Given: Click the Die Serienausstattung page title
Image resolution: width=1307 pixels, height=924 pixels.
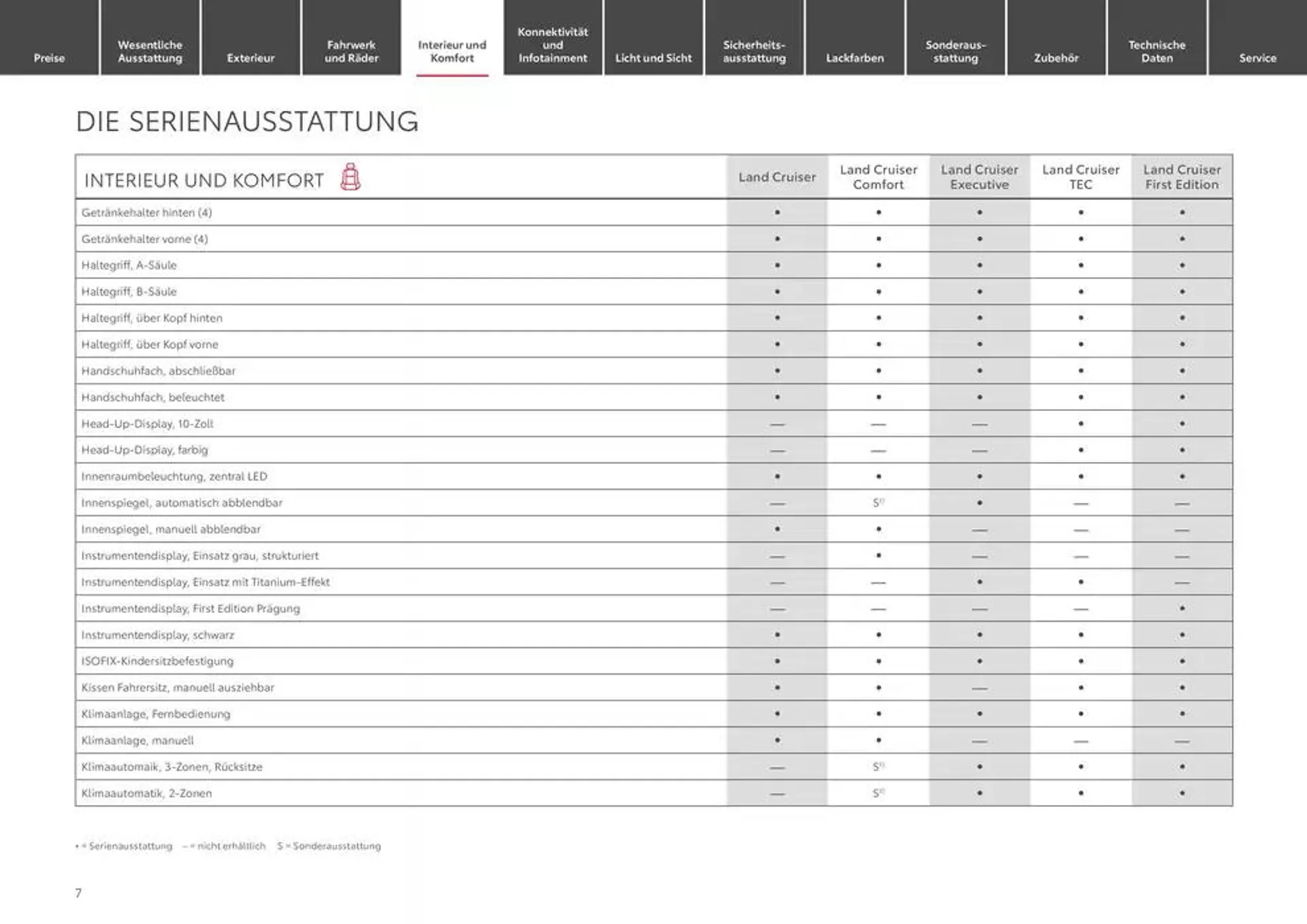Looking at the screenshot, I should click(247, 122).
